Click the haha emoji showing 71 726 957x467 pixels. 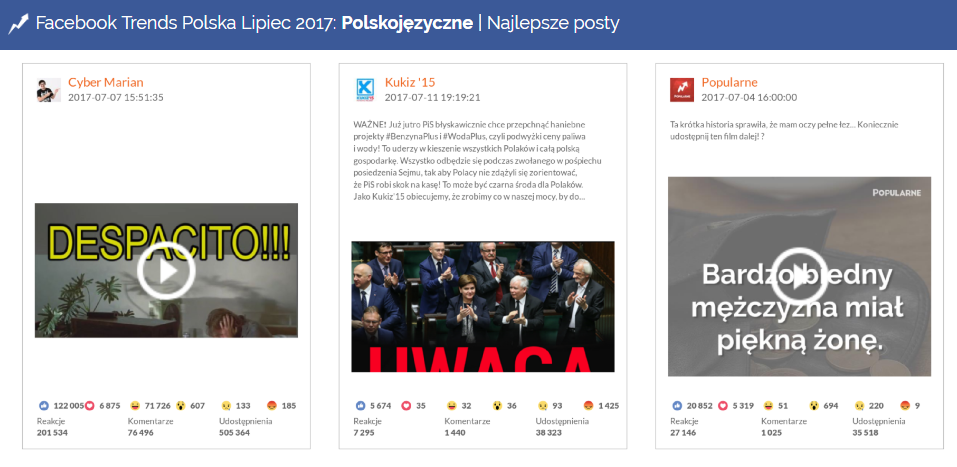coord(135,405)
